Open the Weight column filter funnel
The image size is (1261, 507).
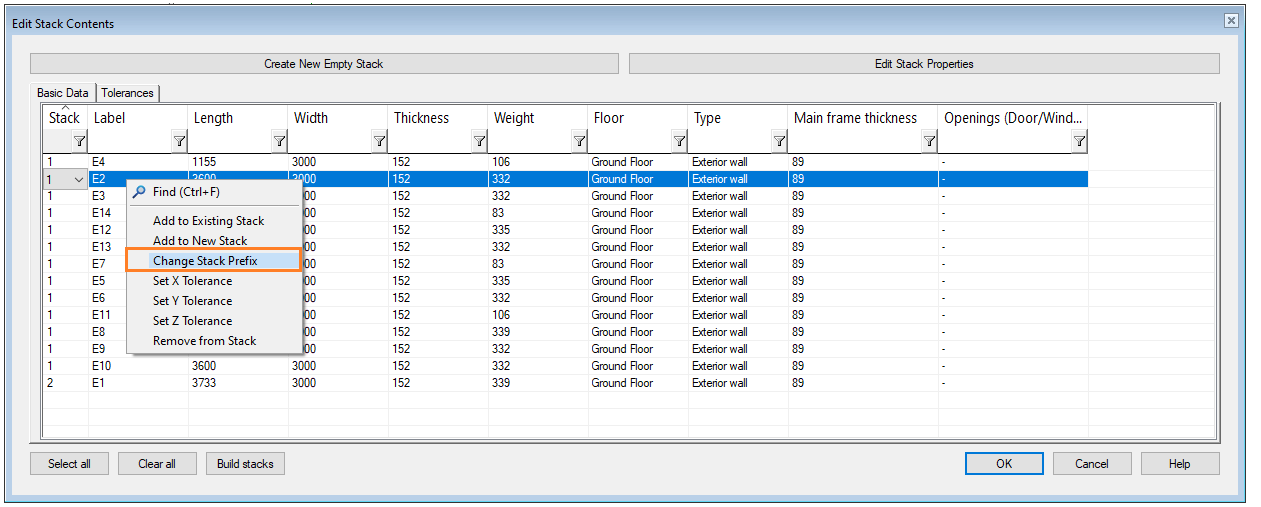point(579,142)
